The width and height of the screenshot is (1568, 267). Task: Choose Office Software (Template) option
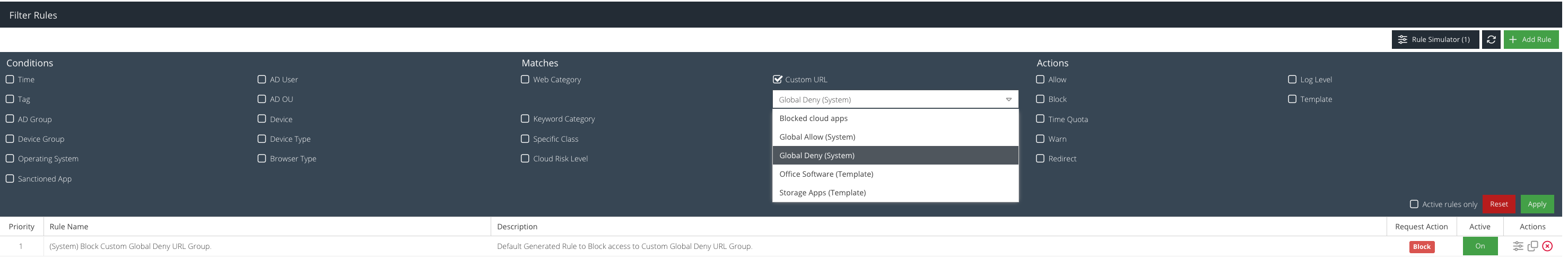(x=826, y=174)
